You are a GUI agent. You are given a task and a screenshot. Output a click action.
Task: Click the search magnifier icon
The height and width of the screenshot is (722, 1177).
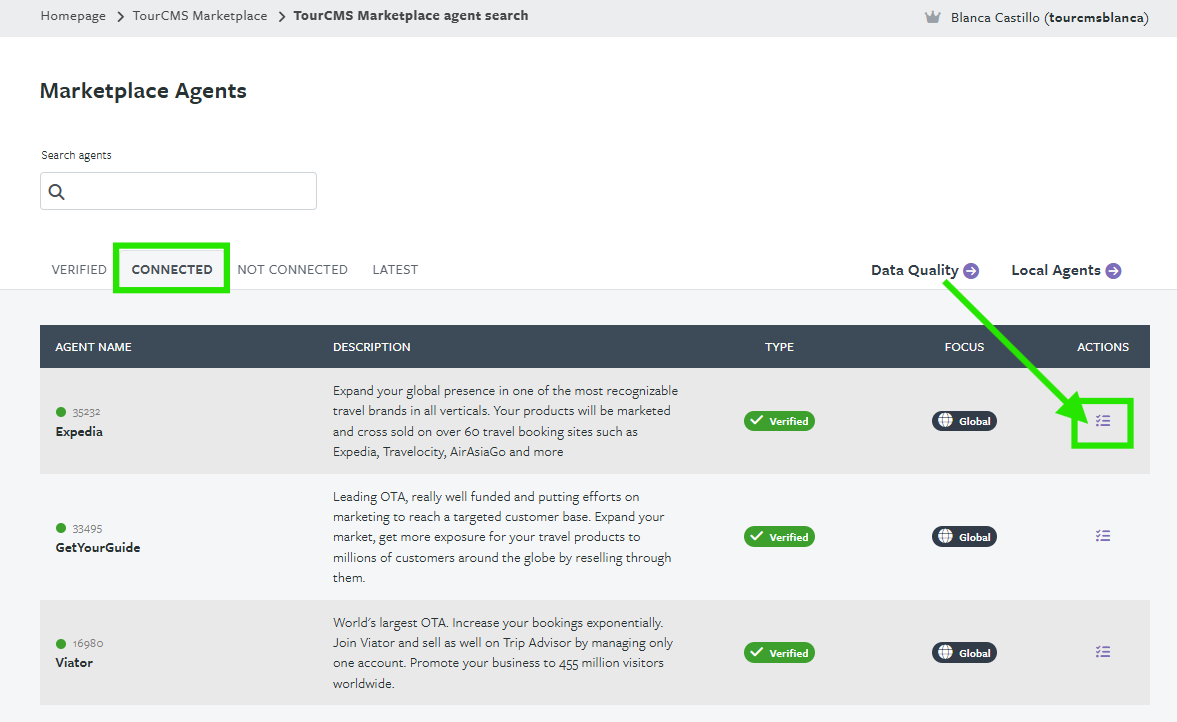(x=57, y=192)
